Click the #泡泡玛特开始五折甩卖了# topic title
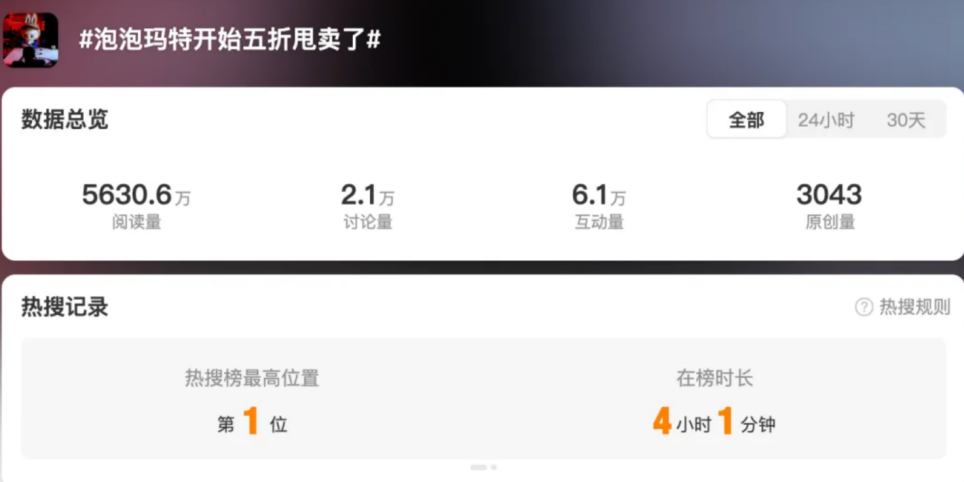The height and width of the screenshot is (482, 964). (x=230, y=40)
